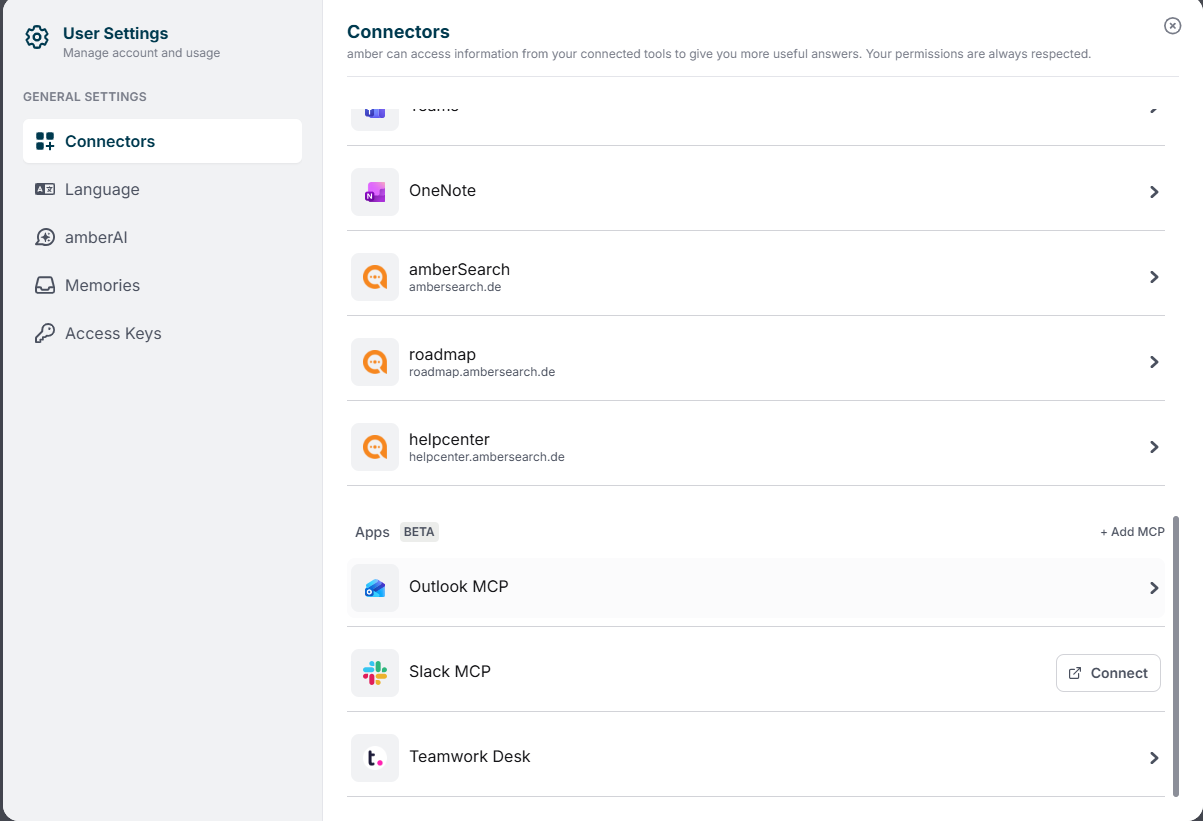Click the connectors list vertical scrollbar
This screenshot has height=821, width=1203.
click(1176, 656)
